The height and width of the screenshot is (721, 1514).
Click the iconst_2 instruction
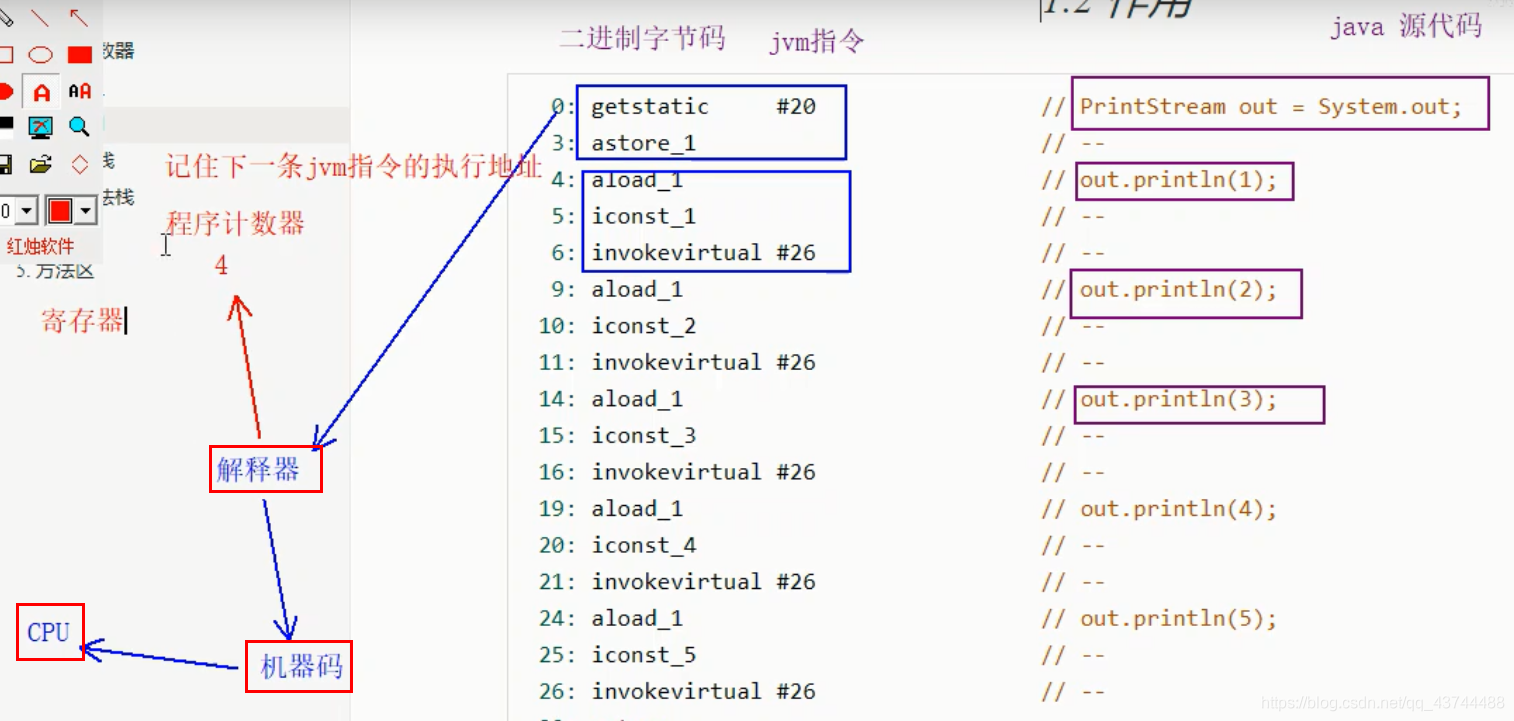coord(643,326)
